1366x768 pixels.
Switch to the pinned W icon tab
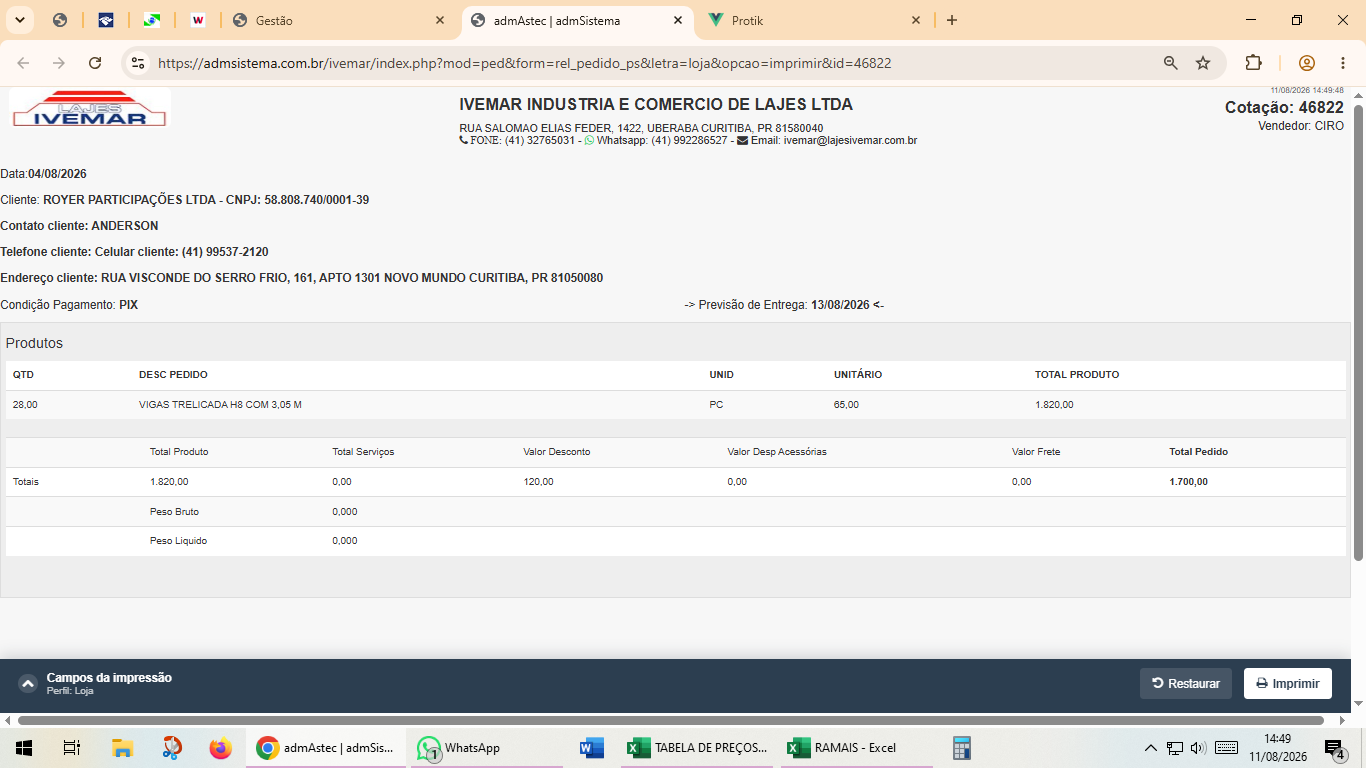pyautogui.click(x=198, y=20)
